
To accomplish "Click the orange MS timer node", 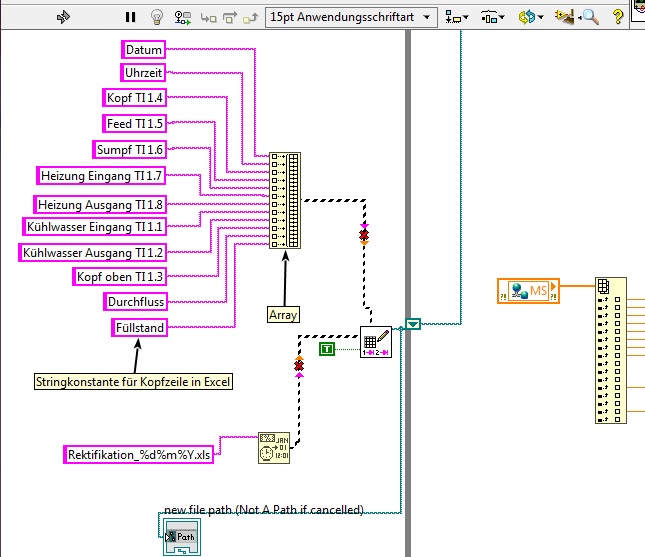I will (x=528, y=290).
